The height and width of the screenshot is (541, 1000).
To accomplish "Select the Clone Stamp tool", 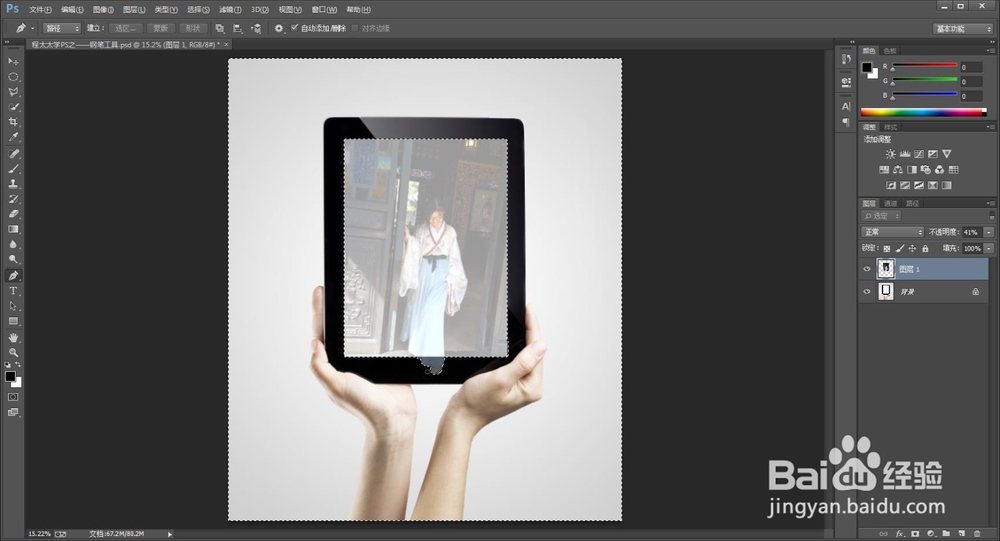I will click(13, 184).
